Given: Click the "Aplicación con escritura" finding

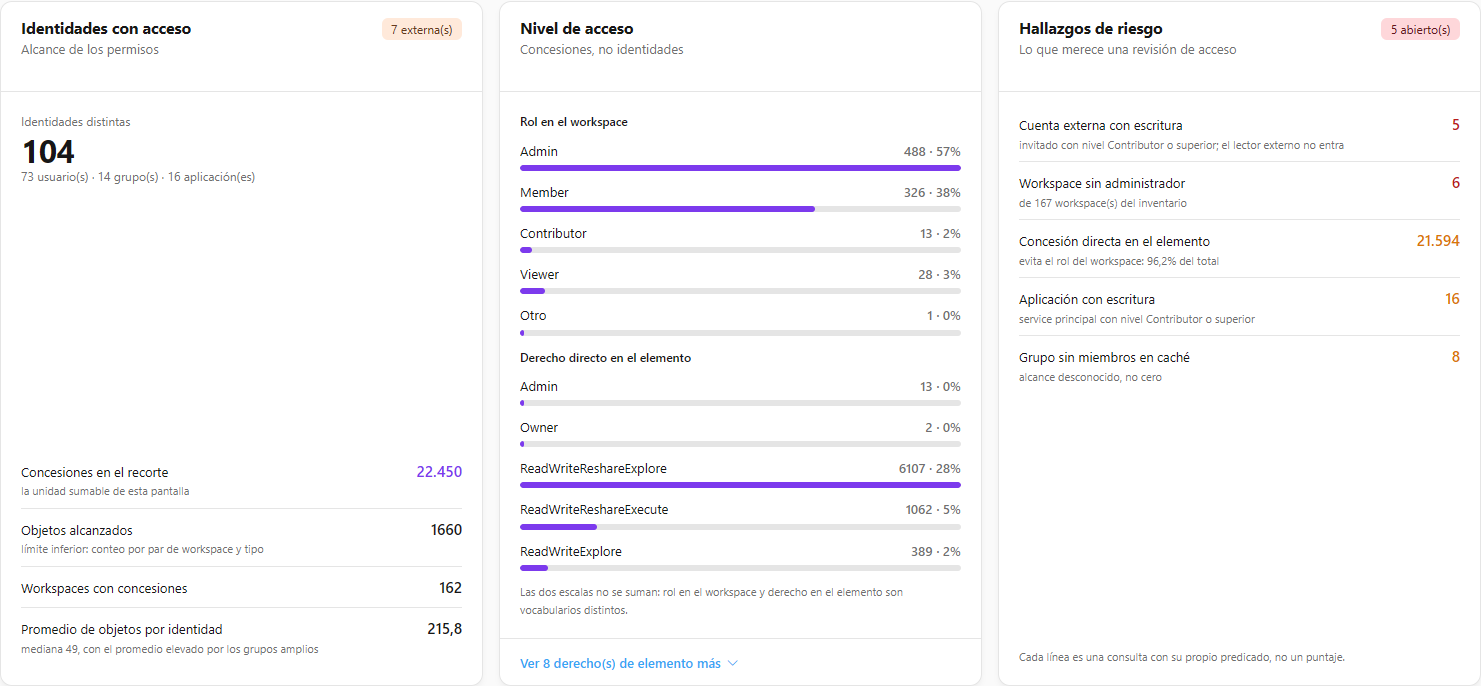Looking at the screenshot, I should pos(1239,307).
